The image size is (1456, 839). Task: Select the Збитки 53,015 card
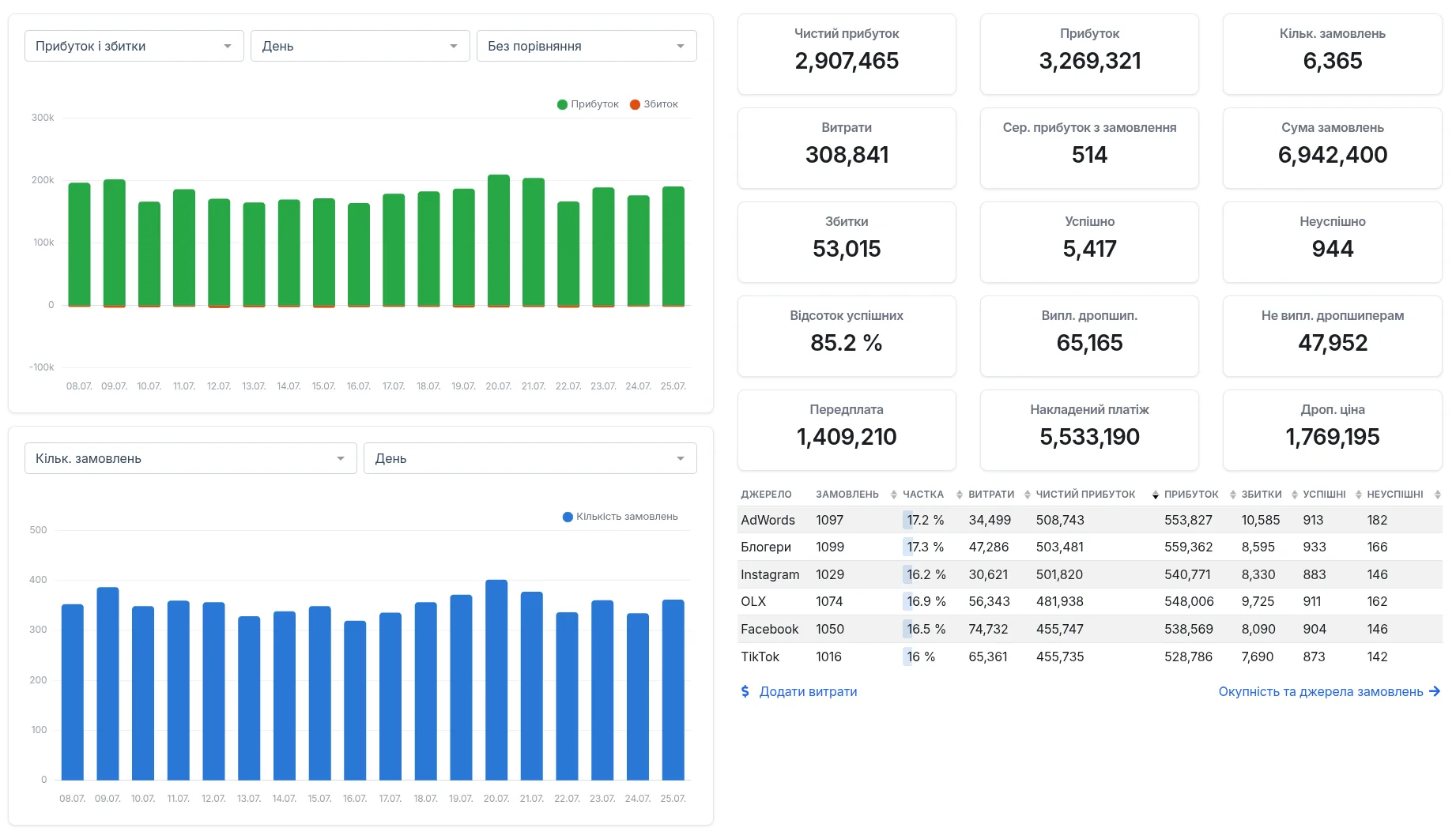[847, 242]
